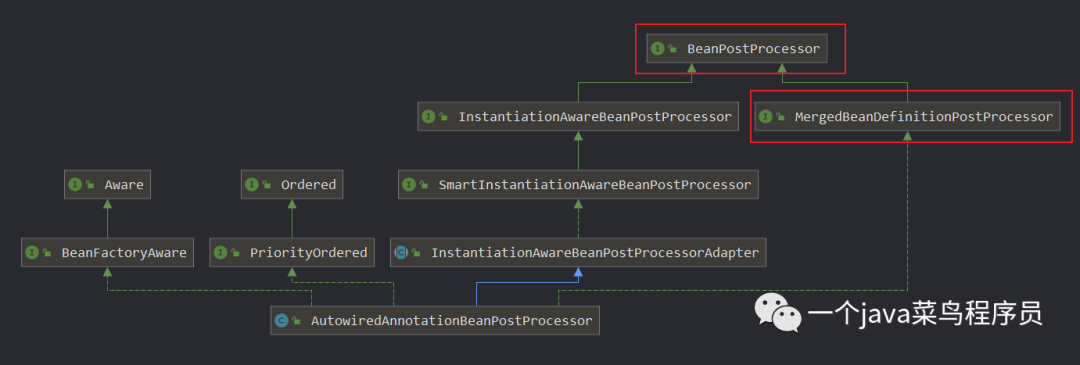Select the Ordered interface node
This screenshot has height=365, width=1080.
click(x=292, y=185)
